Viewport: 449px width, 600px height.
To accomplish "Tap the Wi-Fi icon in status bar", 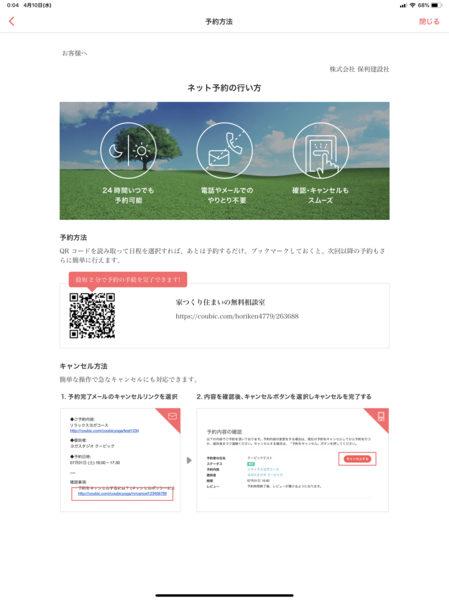I will tap(412, 5).
